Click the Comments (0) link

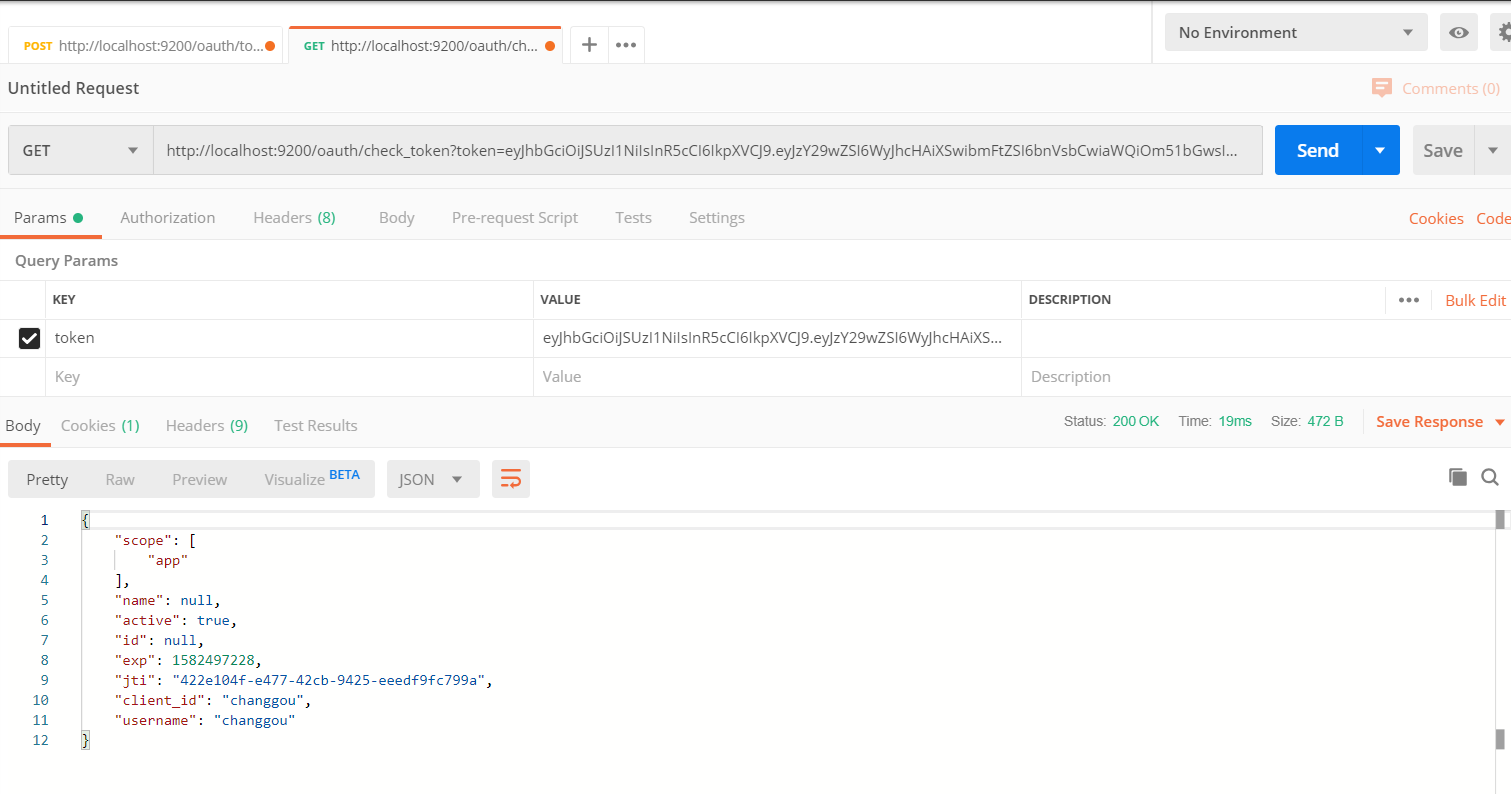(1451, 89)
